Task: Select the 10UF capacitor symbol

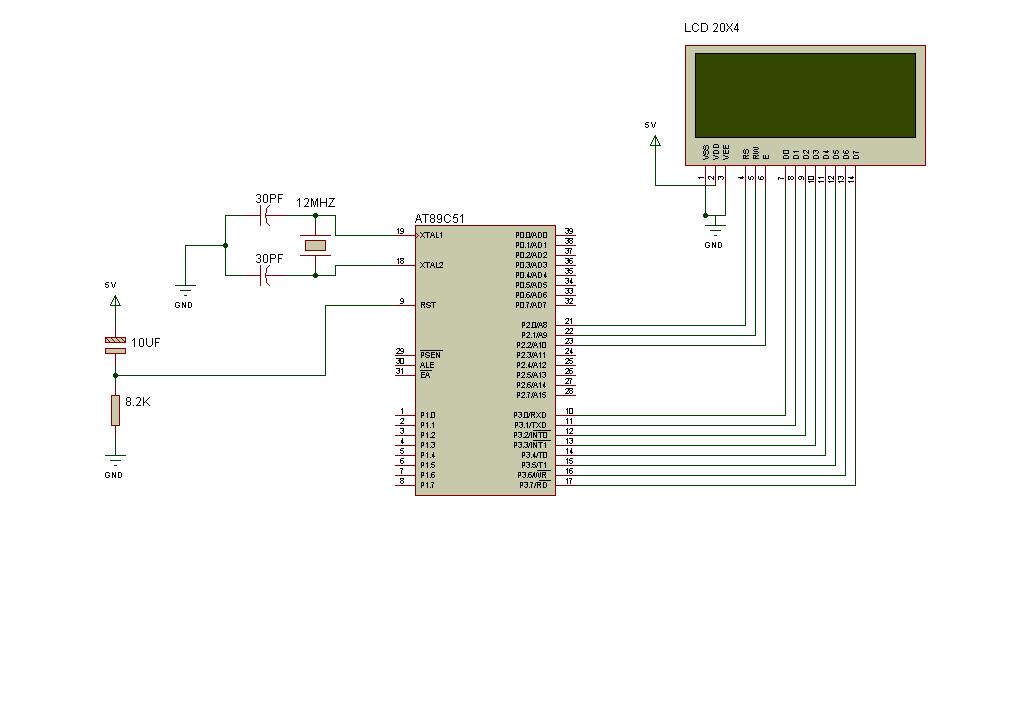Action: click(x=115, y=345)
